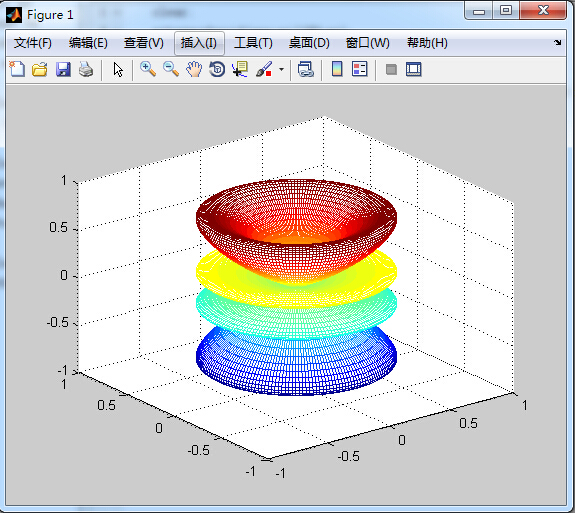Screen dimensions: 575x513
Task: Select the Brush data tool
Action: 264,69
